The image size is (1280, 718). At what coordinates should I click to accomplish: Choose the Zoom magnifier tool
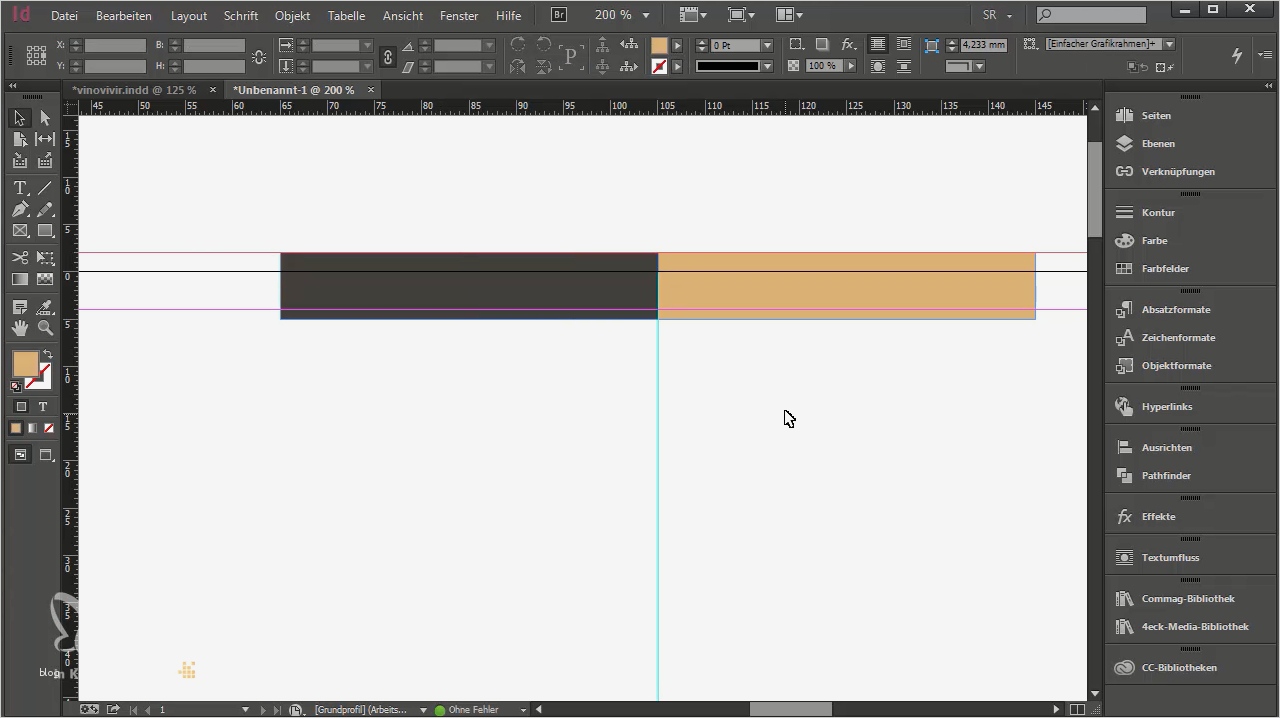click(45, 328)
